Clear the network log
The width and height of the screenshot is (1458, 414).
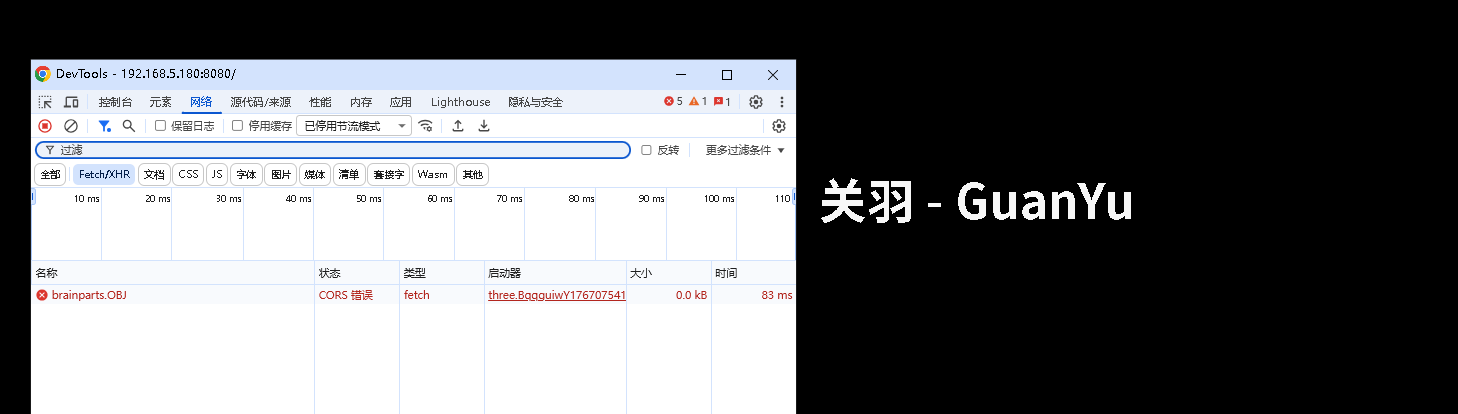pyautogui.click(x=71, y=126)
